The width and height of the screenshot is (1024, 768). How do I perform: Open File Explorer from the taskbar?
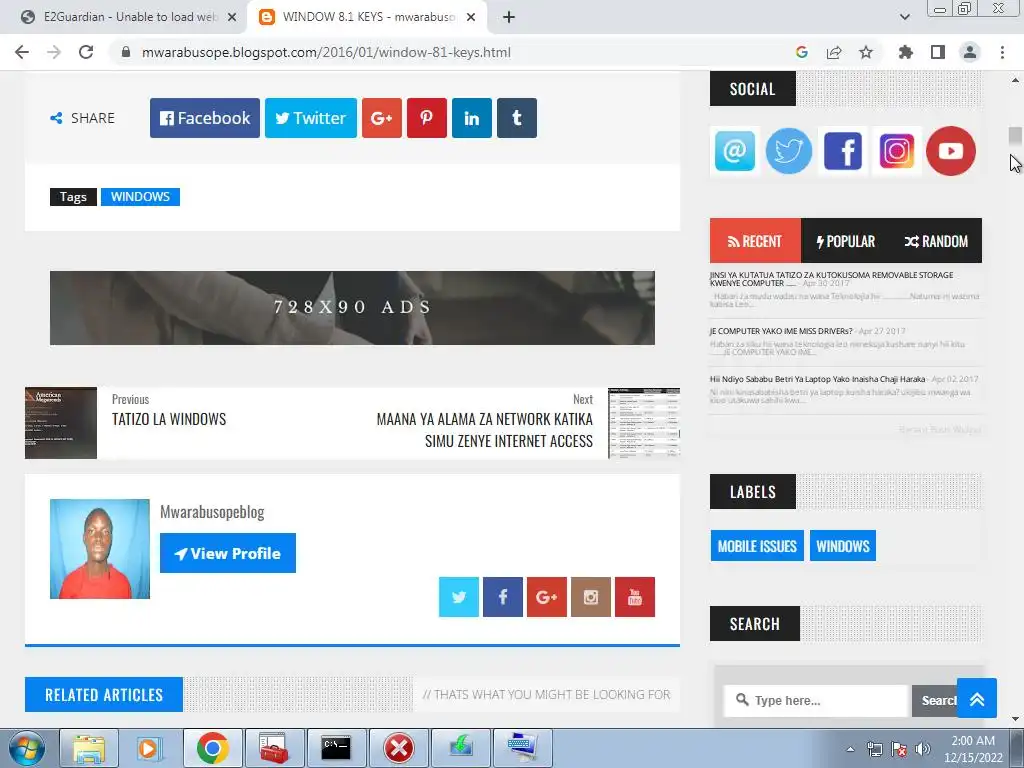(89, 748)
